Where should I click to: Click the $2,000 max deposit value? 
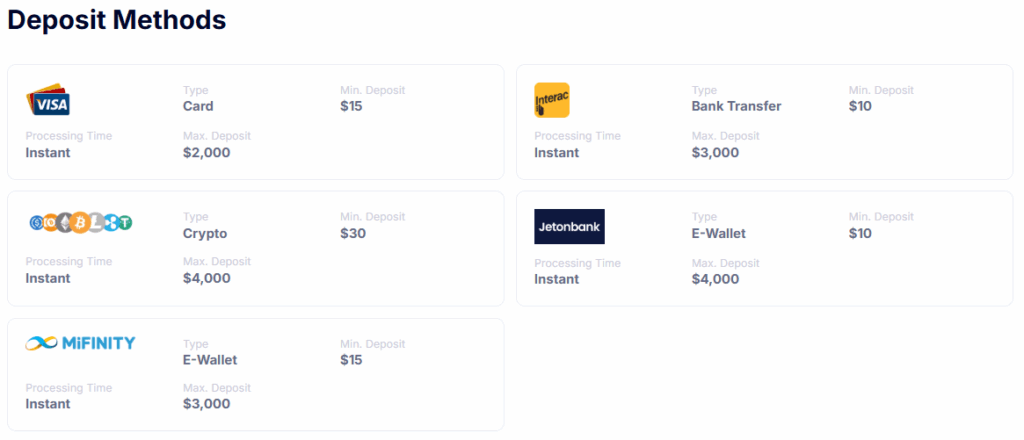(x=206, y=152)
